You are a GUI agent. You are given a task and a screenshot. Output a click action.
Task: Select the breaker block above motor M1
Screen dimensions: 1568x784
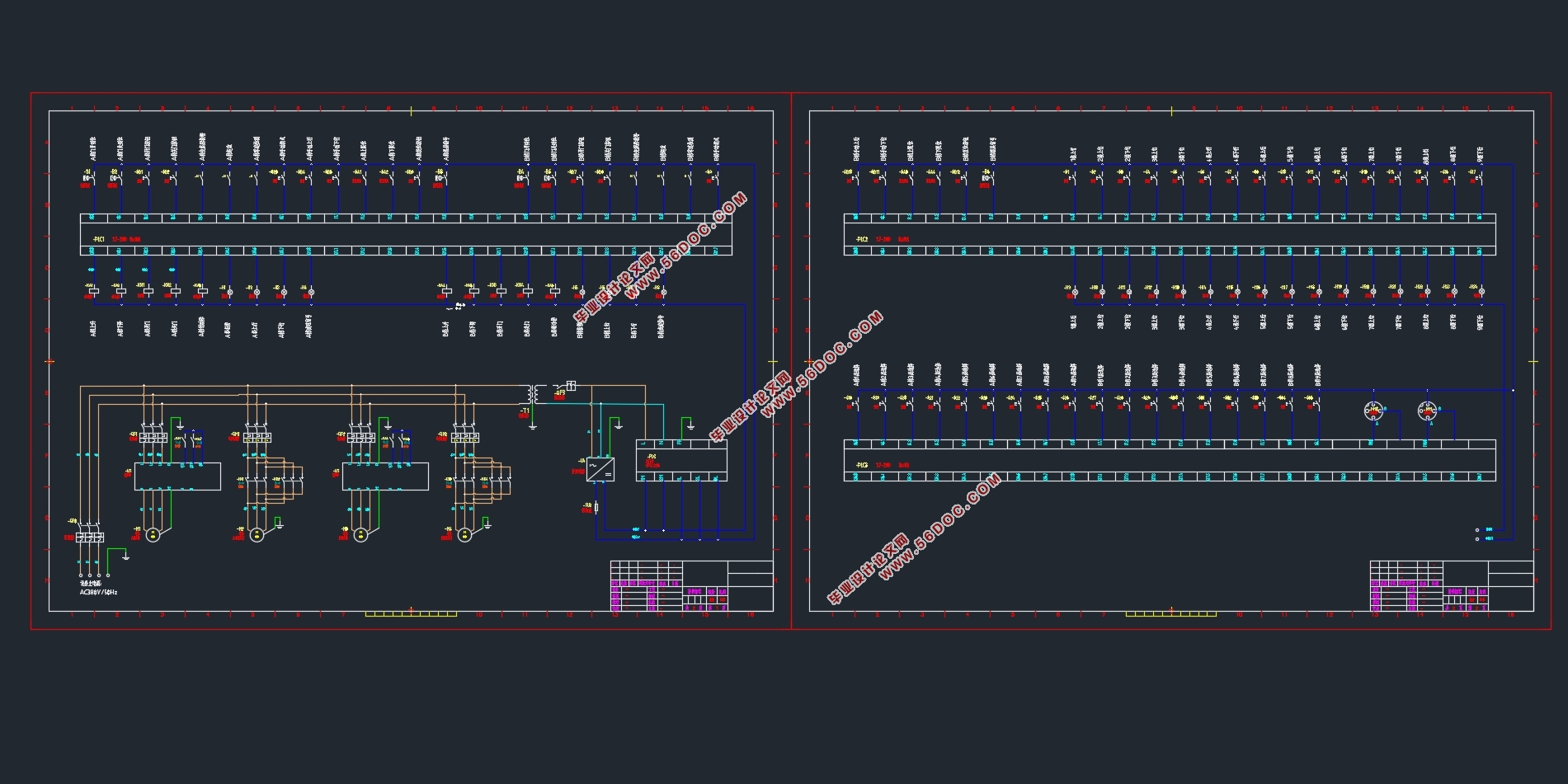pyautogui.click(x=153, y=437)
